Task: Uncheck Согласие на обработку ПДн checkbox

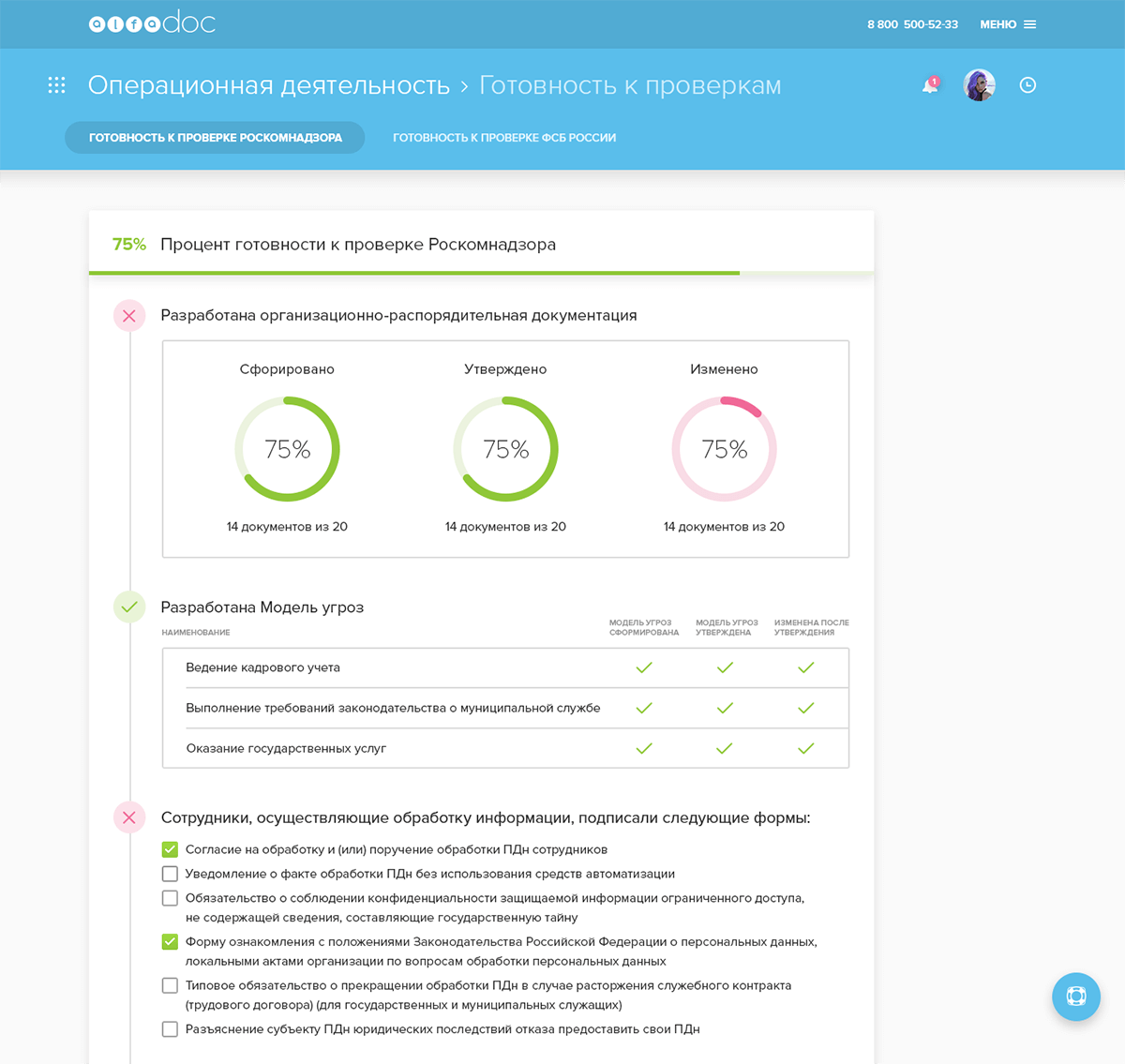Action: (x=170, y=849)
